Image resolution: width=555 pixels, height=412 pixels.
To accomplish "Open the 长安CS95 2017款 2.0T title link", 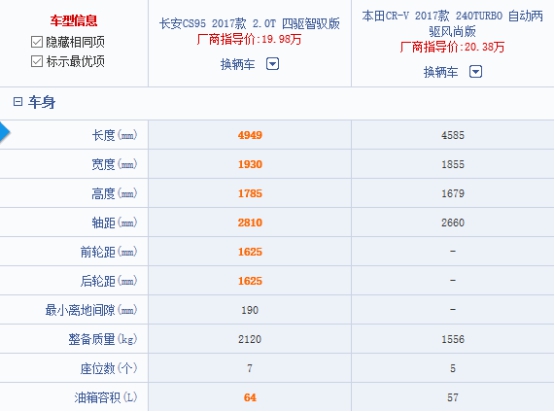I will (250, 24).
